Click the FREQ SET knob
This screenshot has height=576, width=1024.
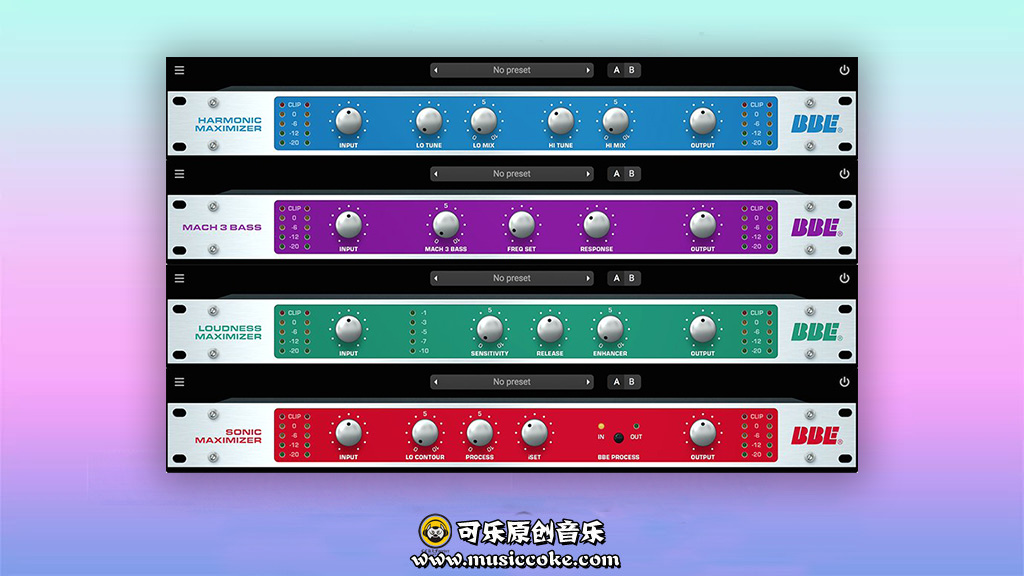point(521,225)
